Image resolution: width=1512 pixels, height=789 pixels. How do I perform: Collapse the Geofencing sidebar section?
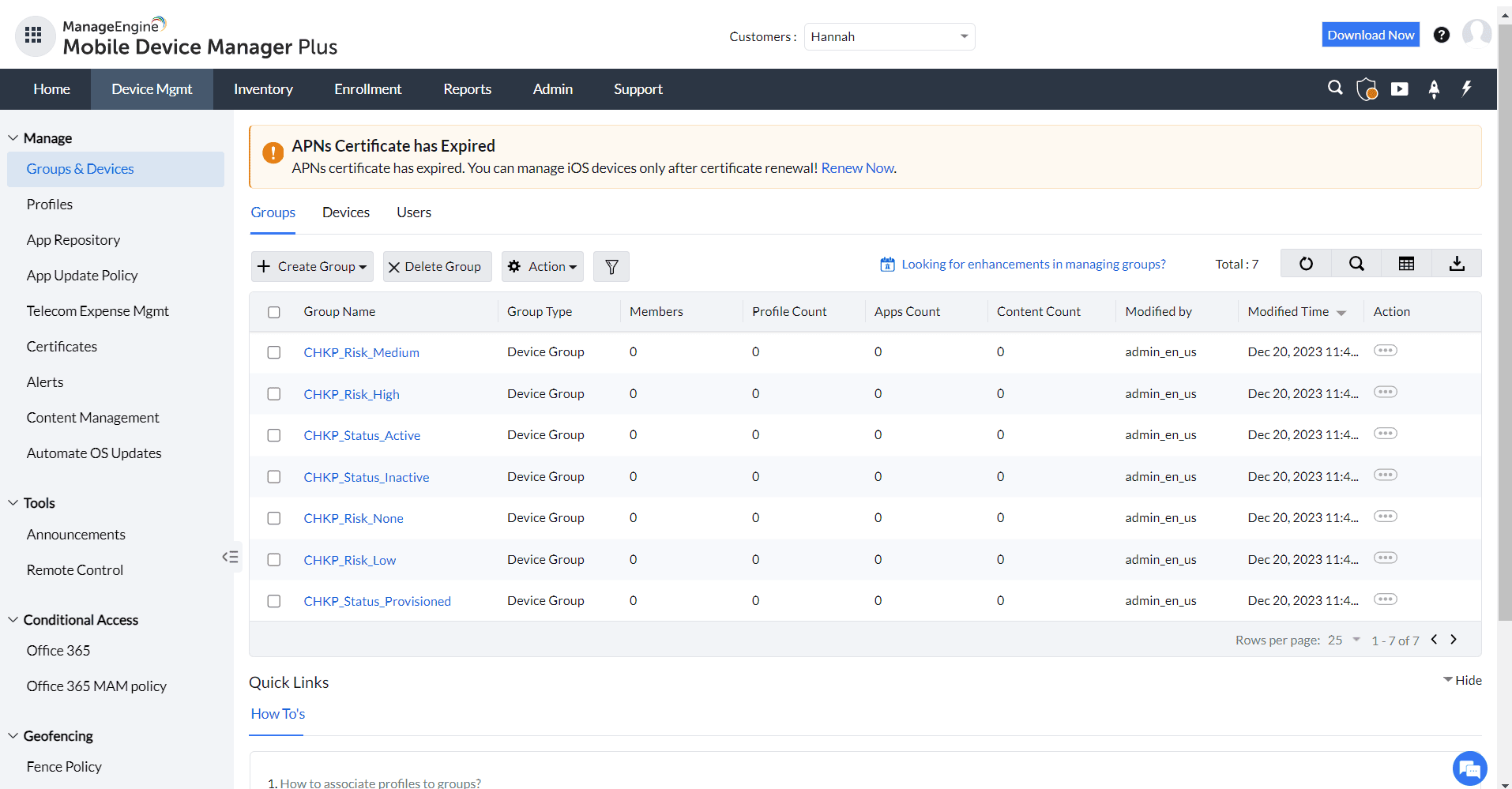13,735
